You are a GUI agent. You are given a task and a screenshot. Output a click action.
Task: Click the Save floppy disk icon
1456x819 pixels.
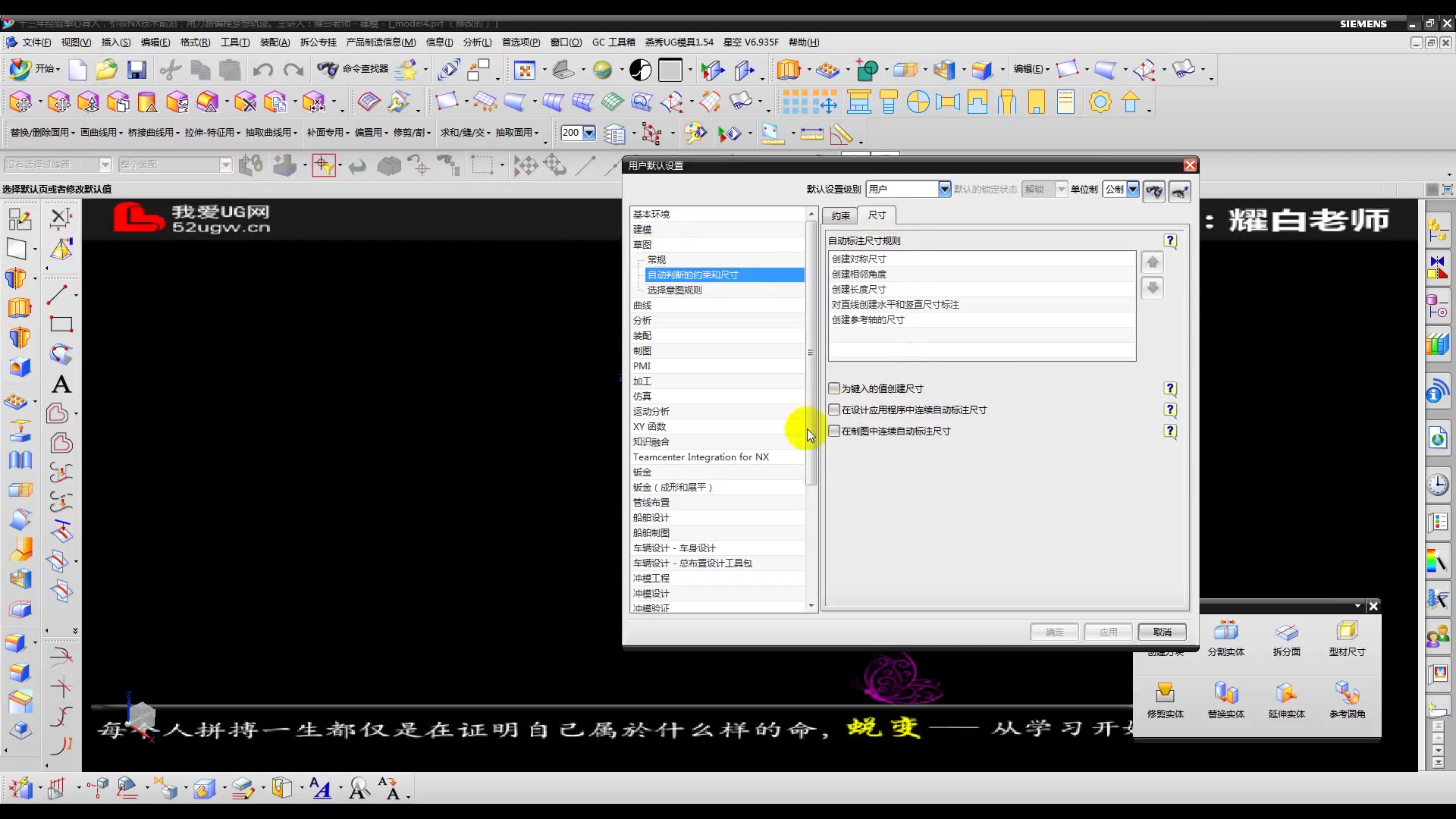tap(136, 71)
